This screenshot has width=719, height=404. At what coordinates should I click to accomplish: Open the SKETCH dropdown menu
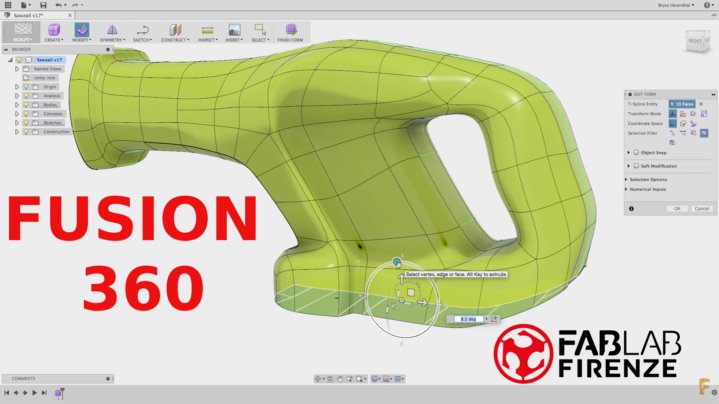pos(143,40)
